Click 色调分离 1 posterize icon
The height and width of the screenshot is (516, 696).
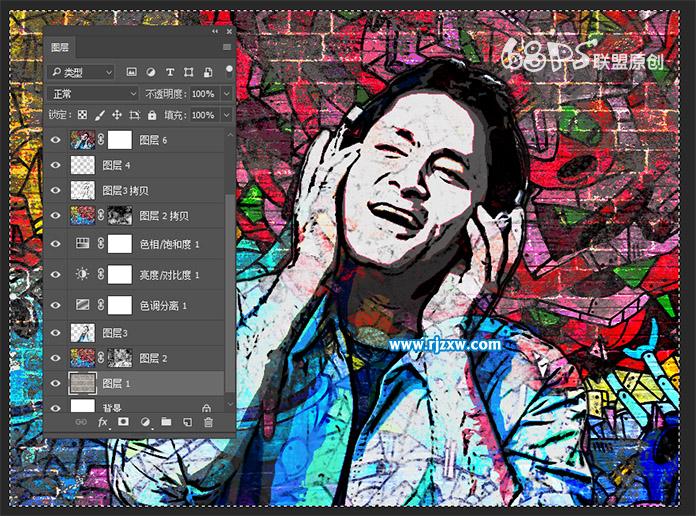[x=83, y=305]
